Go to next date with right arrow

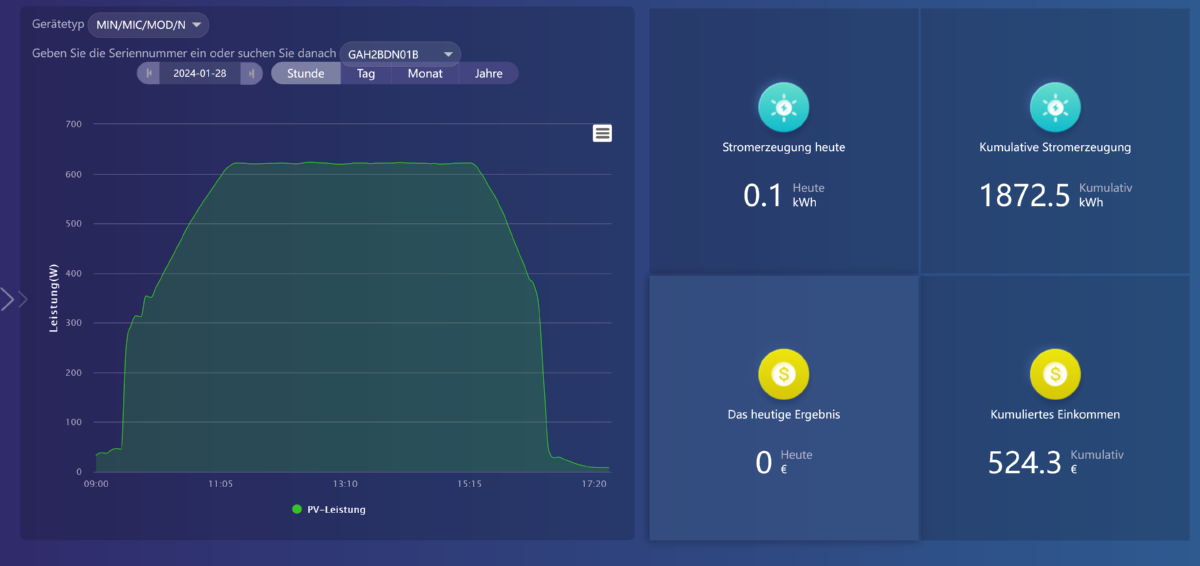252,73
